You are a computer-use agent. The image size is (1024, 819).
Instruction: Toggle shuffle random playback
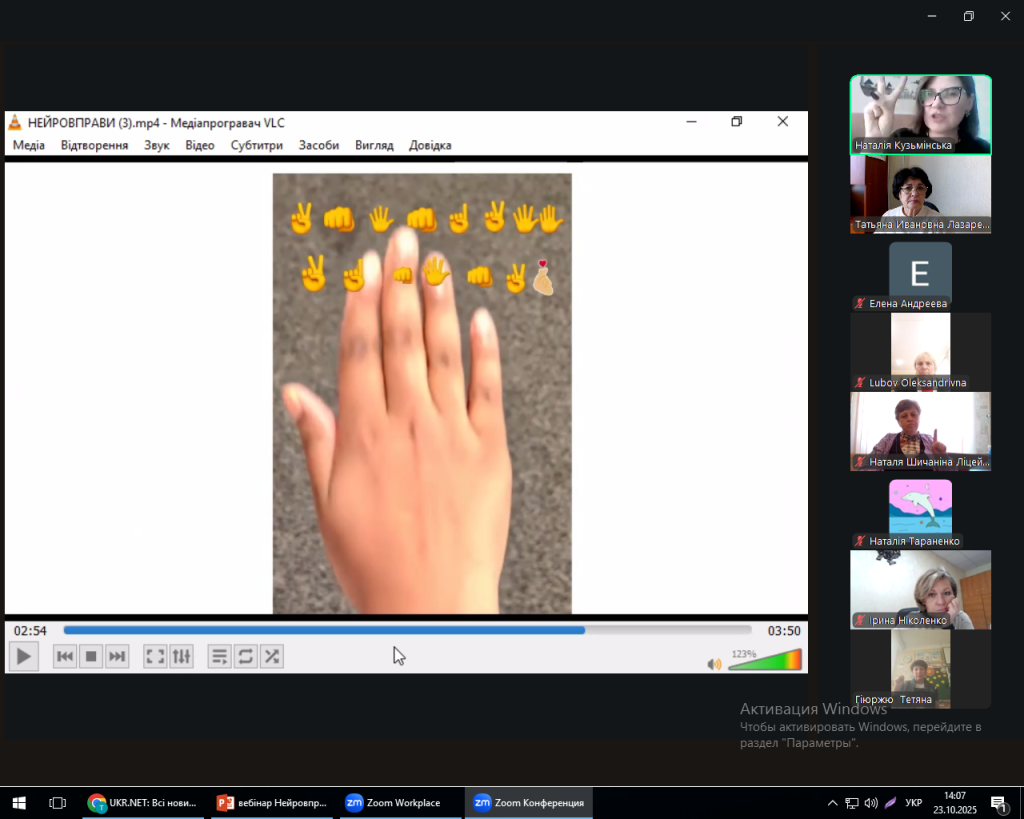[x=271, y=656]
